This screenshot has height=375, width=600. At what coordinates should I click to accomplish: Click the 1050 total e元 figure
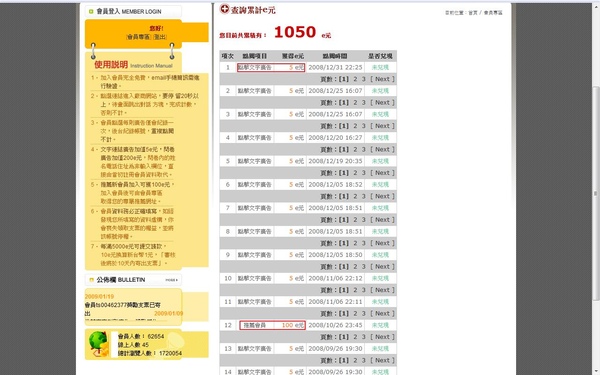(295, 32)
